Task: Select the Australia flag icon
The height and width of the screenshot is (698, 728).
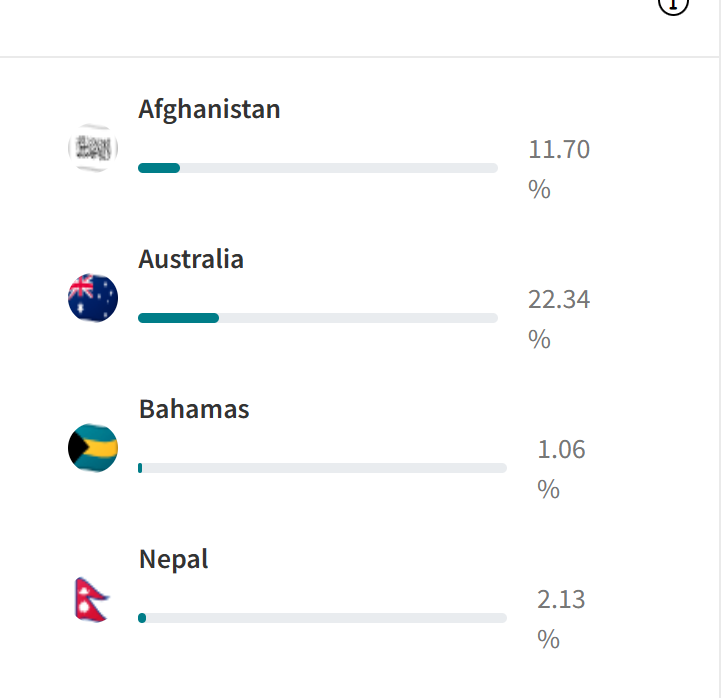Action: (x=93, y=297)
